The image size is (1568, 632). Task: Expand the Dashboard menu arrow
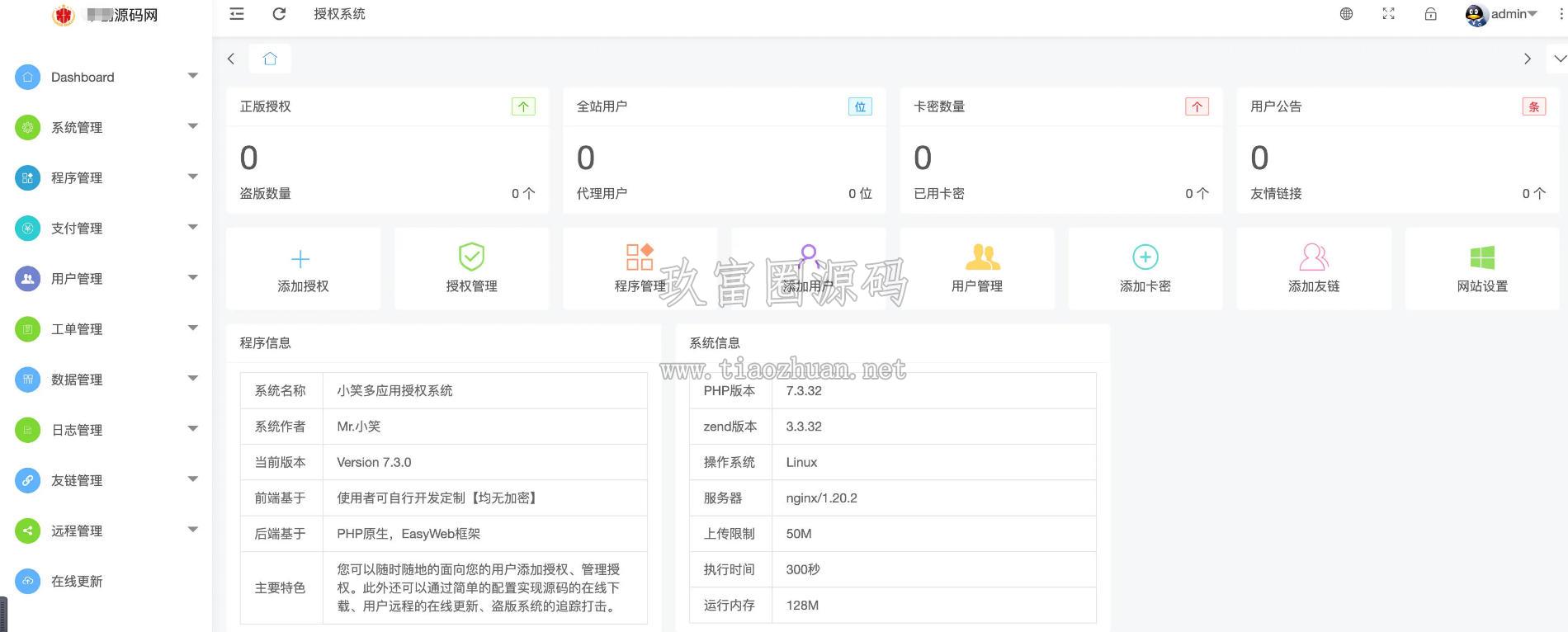coord(192,76)
